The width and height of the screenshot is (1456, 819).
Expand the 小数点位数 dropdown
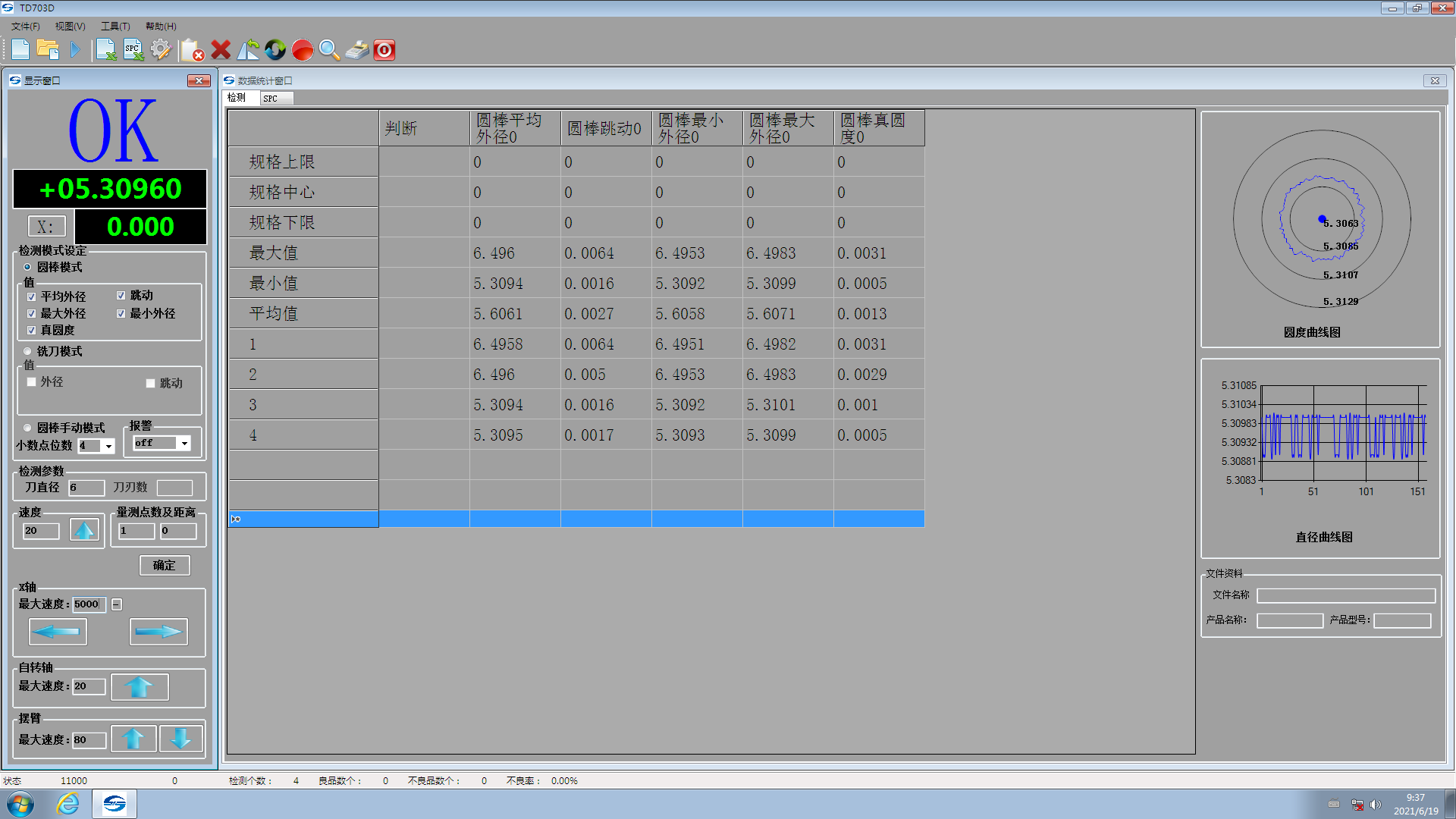108,446
